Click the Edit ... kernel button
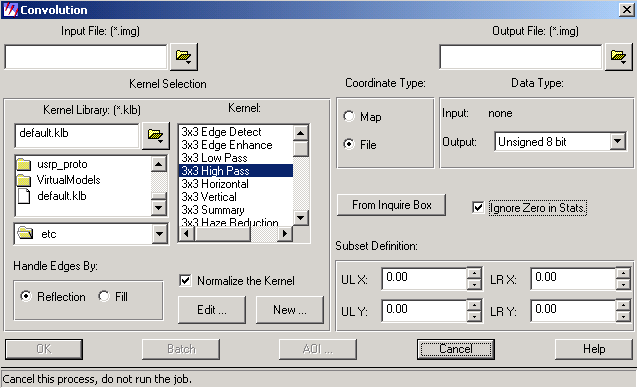The image size is (637, 388). pyautogui.click(x=212, y=310)
